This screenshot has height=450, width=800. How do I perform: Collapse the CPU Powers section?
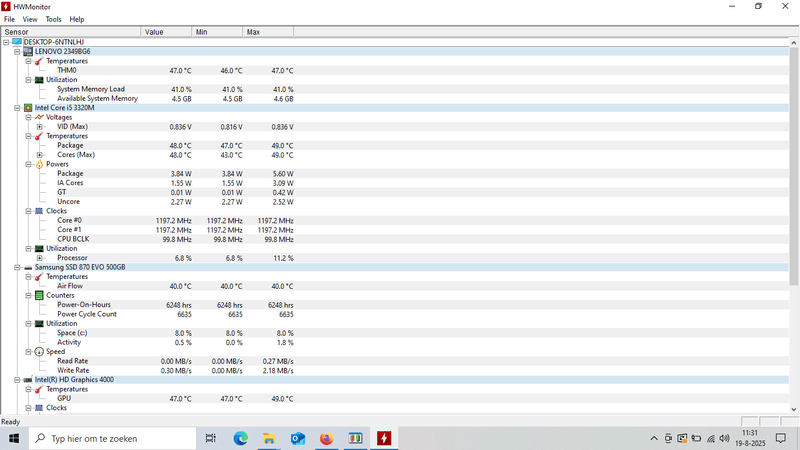coord(29,164)
